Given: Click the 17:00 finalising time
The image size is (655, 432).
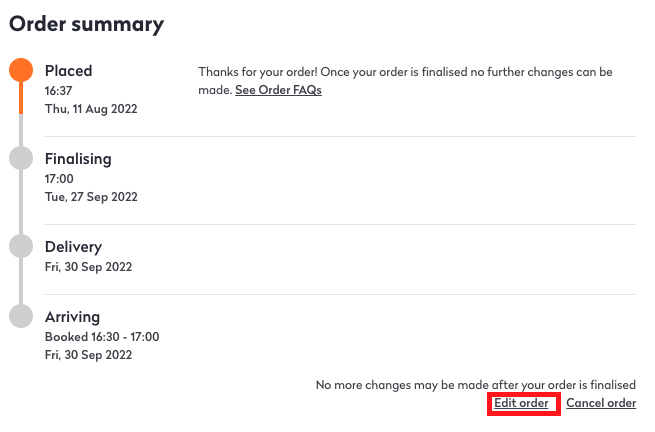Looking at the screenshot, I should pyautogui.click(x=59, y=178).
